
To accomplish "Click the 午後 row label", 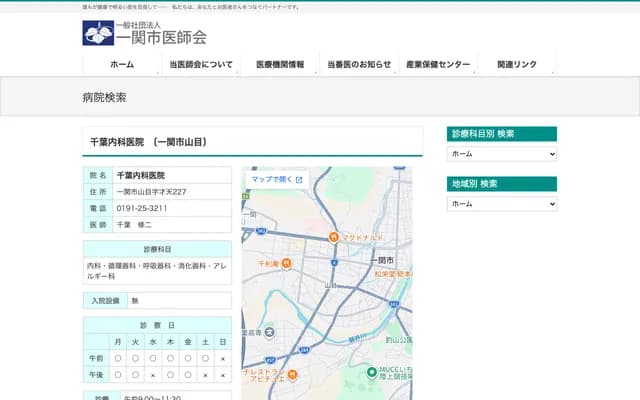I will 96,375.
